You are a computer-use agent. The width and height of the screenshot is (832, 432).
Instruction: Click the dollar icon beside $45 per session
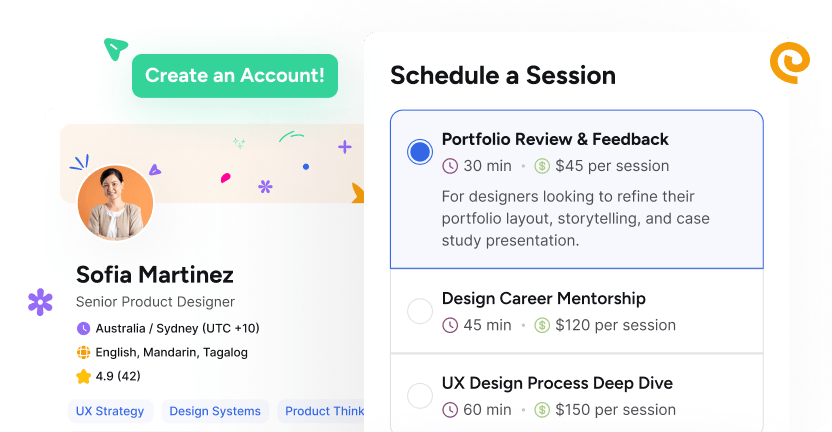(x=542, y=166)
